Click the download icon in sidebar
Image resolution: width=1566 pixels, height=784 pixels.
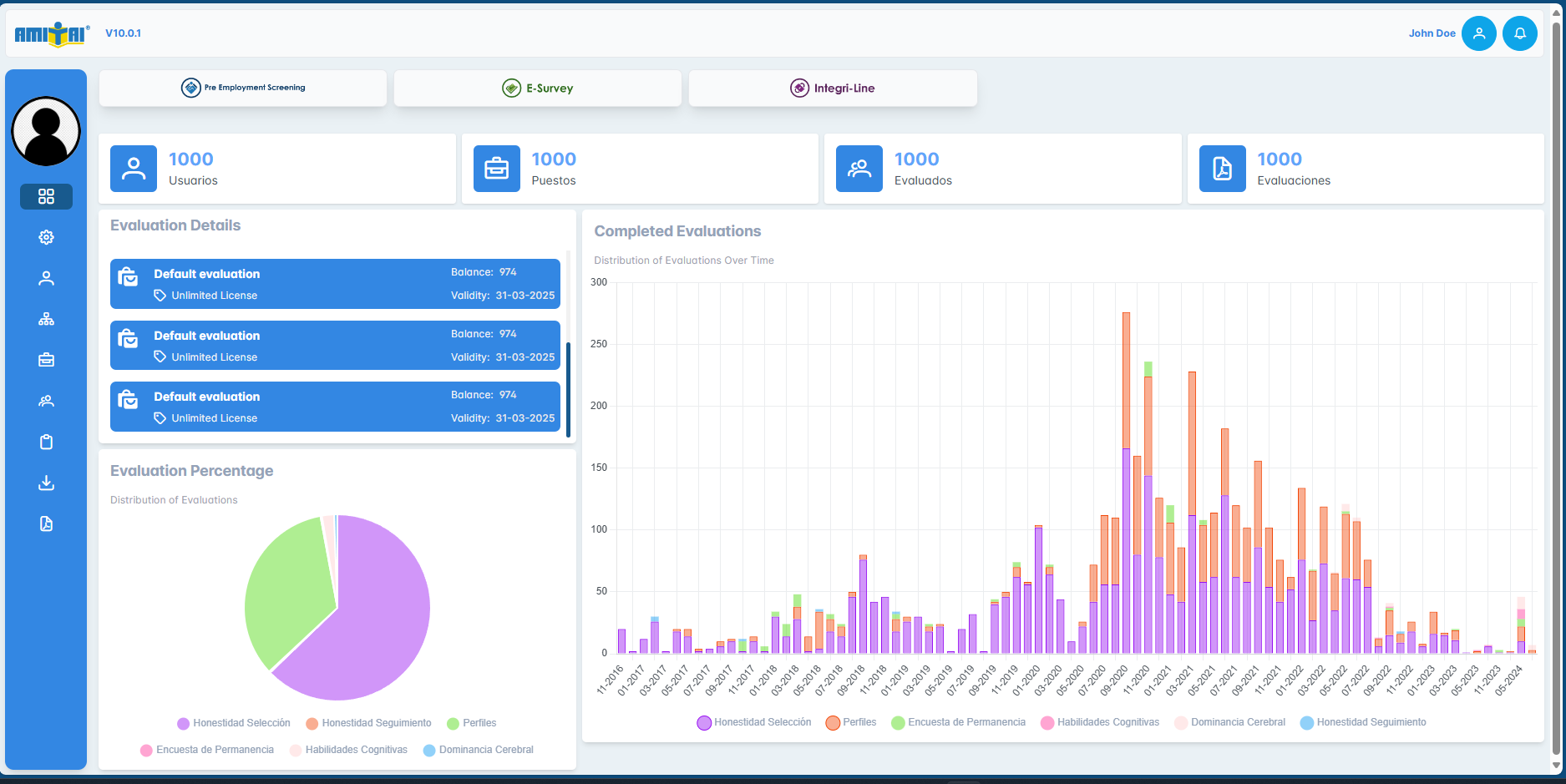point(46,483)
